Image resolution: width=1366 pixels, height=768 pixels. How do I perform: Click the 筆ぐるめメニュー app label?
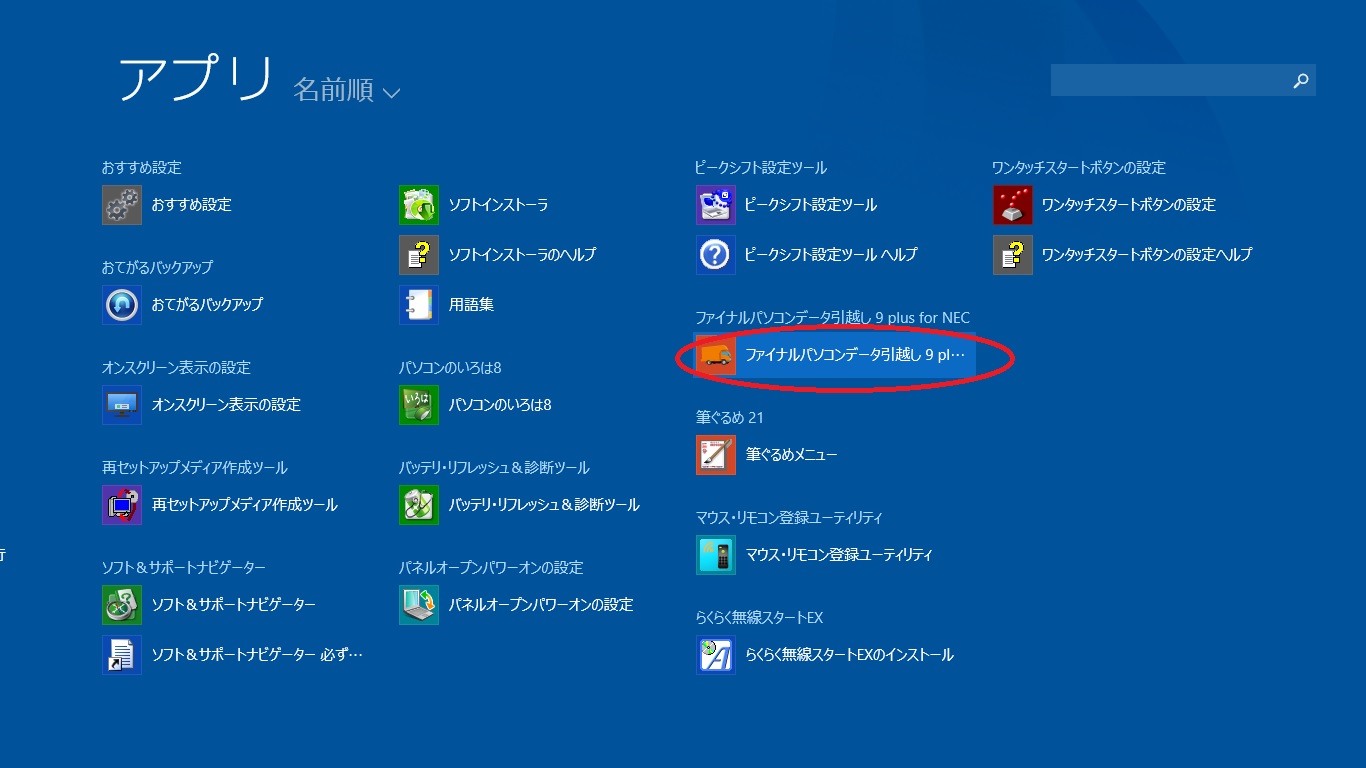point(792,455)
